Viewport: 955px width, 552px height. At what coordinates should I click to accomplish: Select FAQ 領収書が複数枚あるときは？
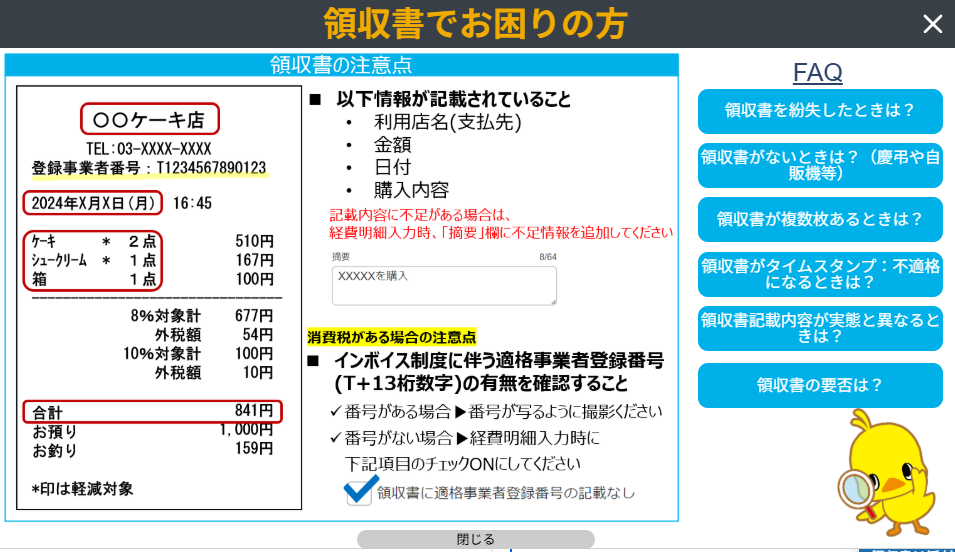[x=820, y=219]
